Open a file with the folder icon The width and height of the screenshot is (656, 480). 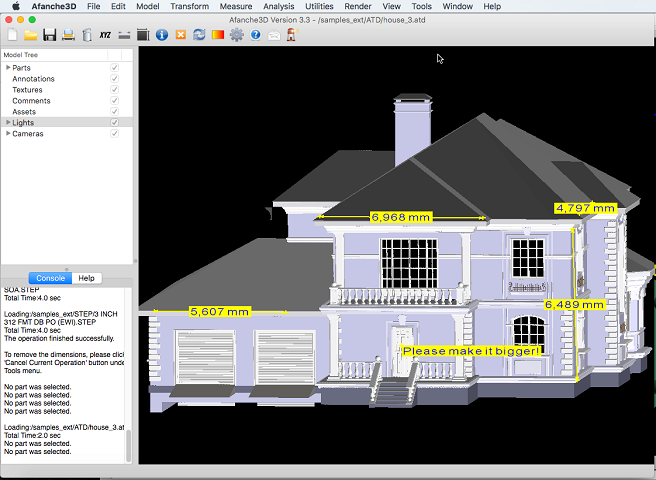[31, 35]
